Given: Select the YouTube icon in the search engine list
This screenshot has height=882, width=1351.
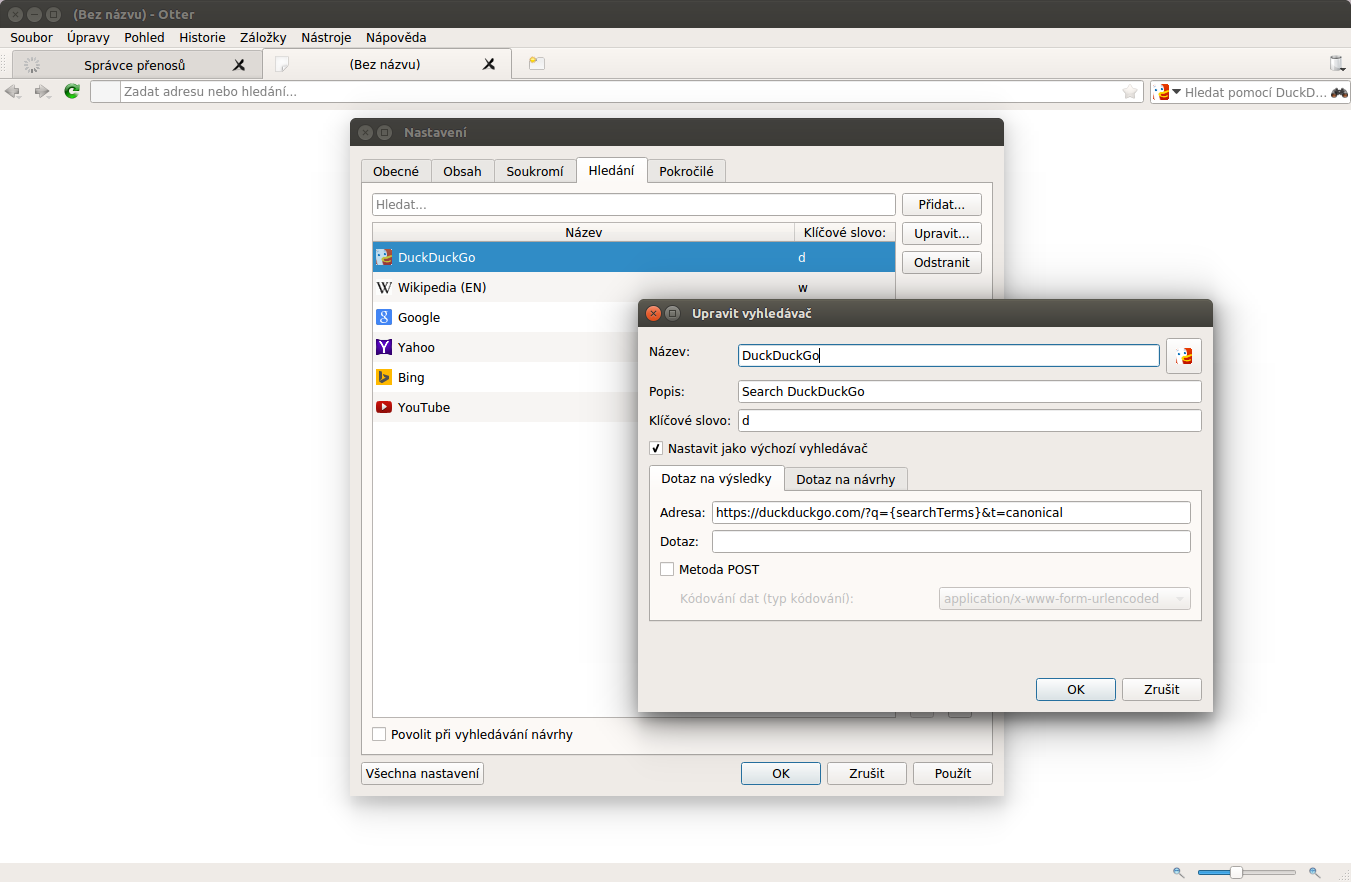Looking at the screenshot, I should click(384, 407).
